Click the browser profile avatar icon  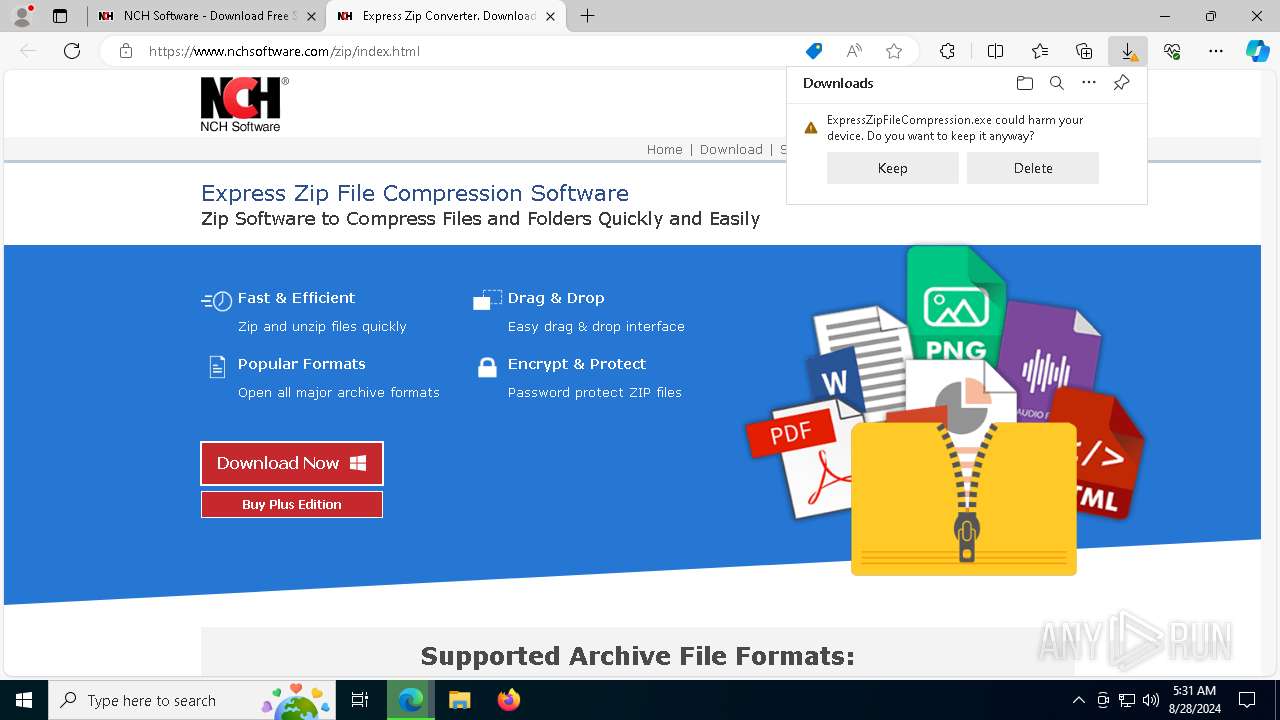pyautogui.click(x=22, y=16)
